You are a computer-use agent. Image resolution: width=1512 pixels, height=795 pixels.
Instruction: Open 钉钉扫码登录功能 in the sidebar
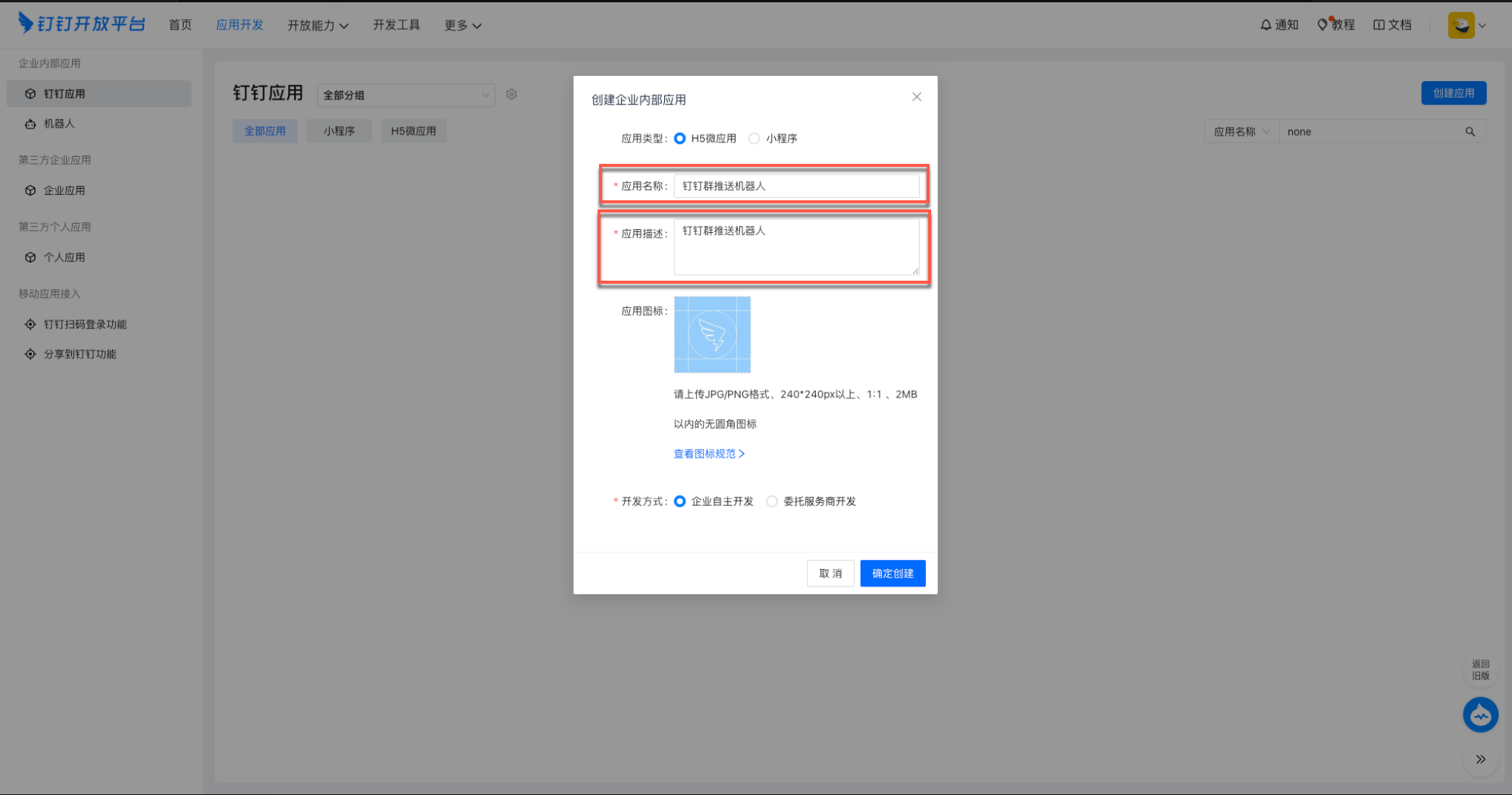[99, 324]
